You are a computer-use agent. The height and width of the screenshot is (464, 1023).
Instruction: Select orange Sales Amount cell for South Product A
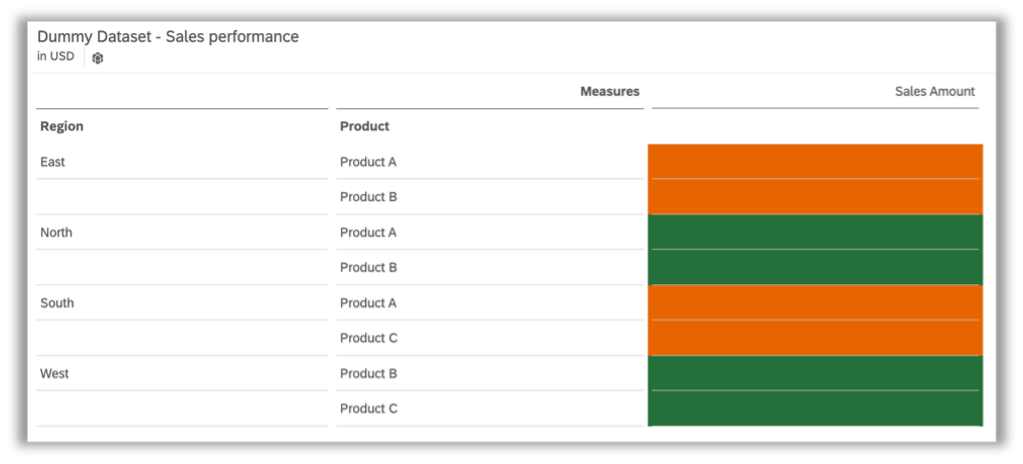click(816, 302)
